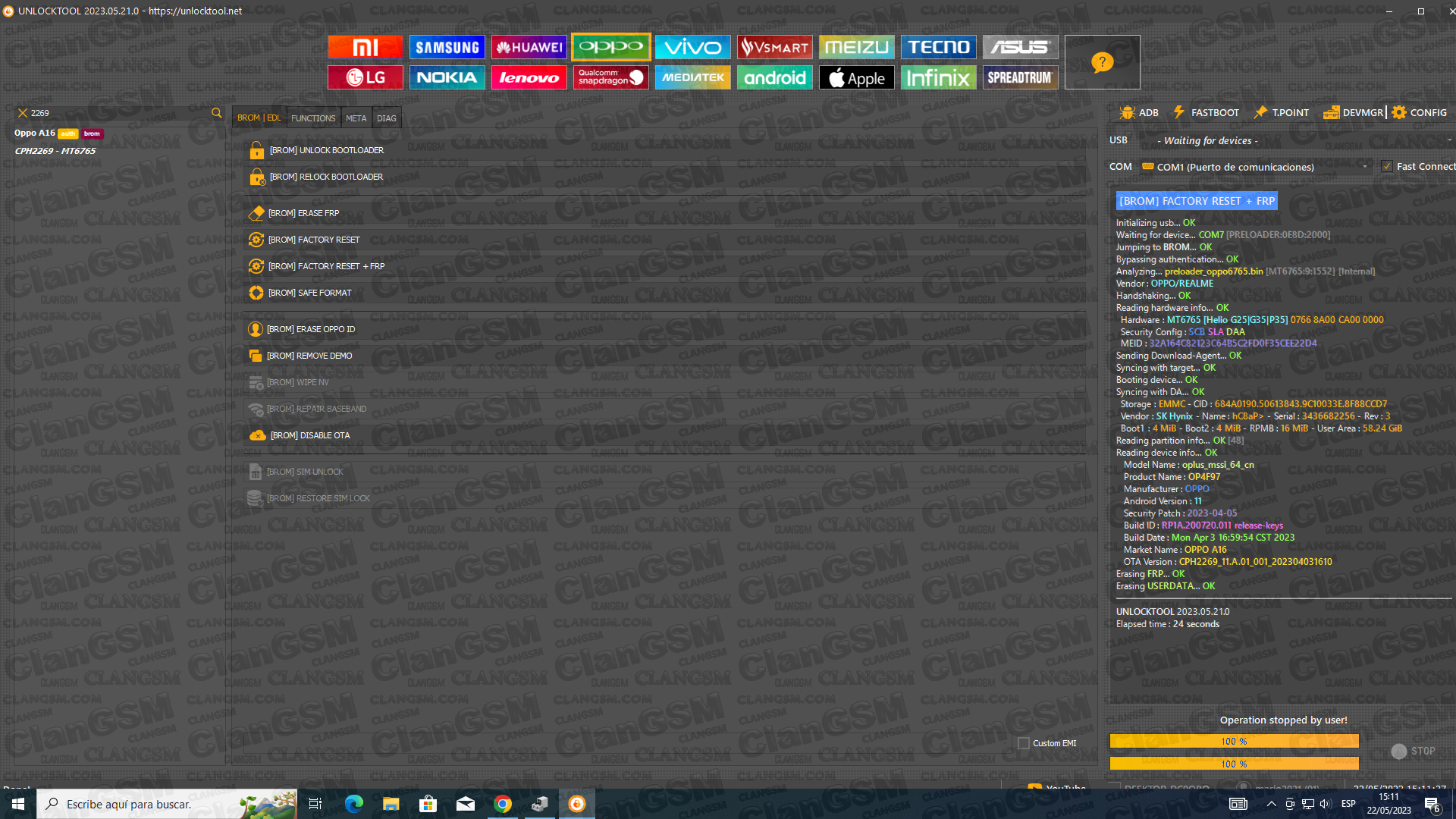Open the Windows Start menu

(18, 804)
